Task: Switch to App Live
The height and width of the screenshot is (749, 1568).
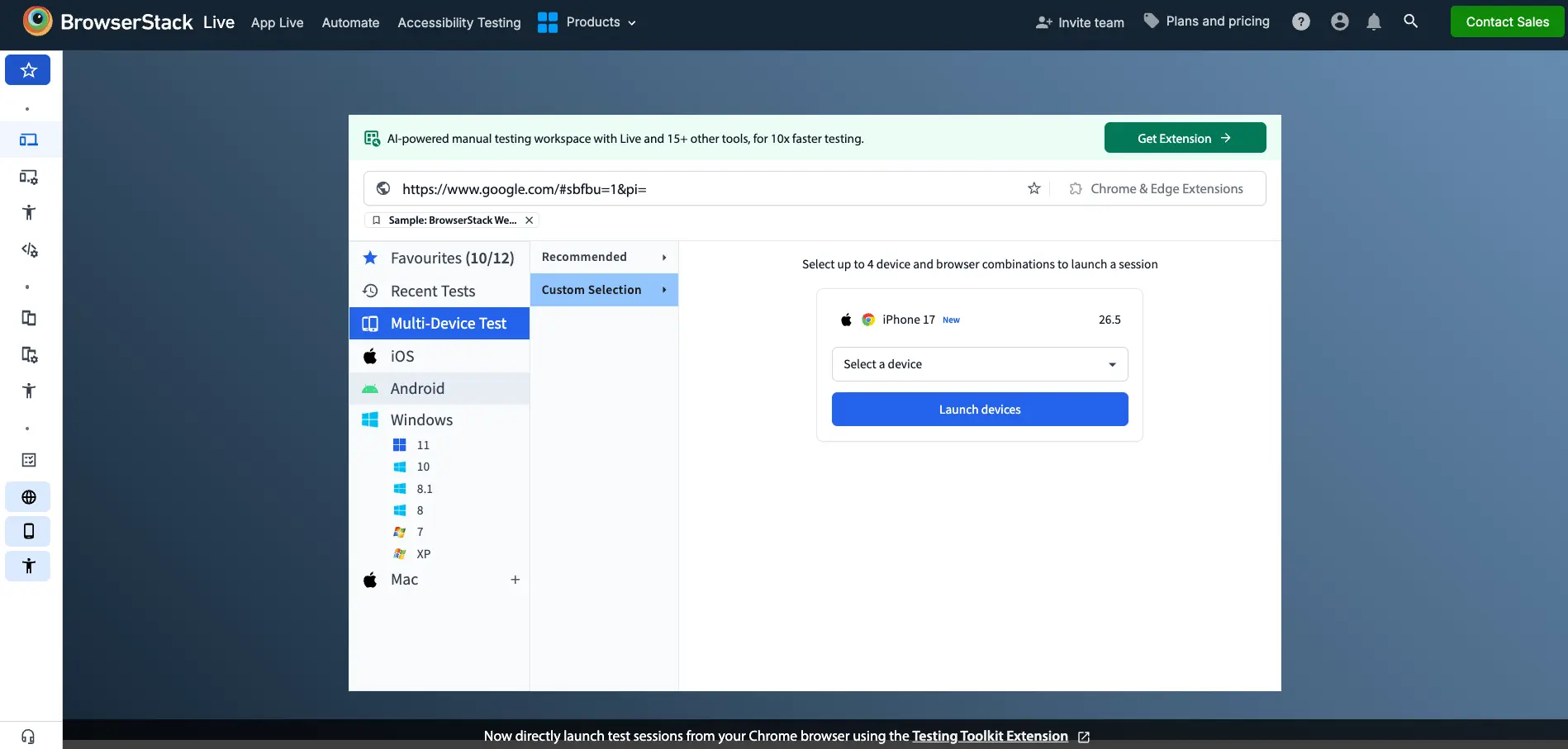Action: coord(278,22)
